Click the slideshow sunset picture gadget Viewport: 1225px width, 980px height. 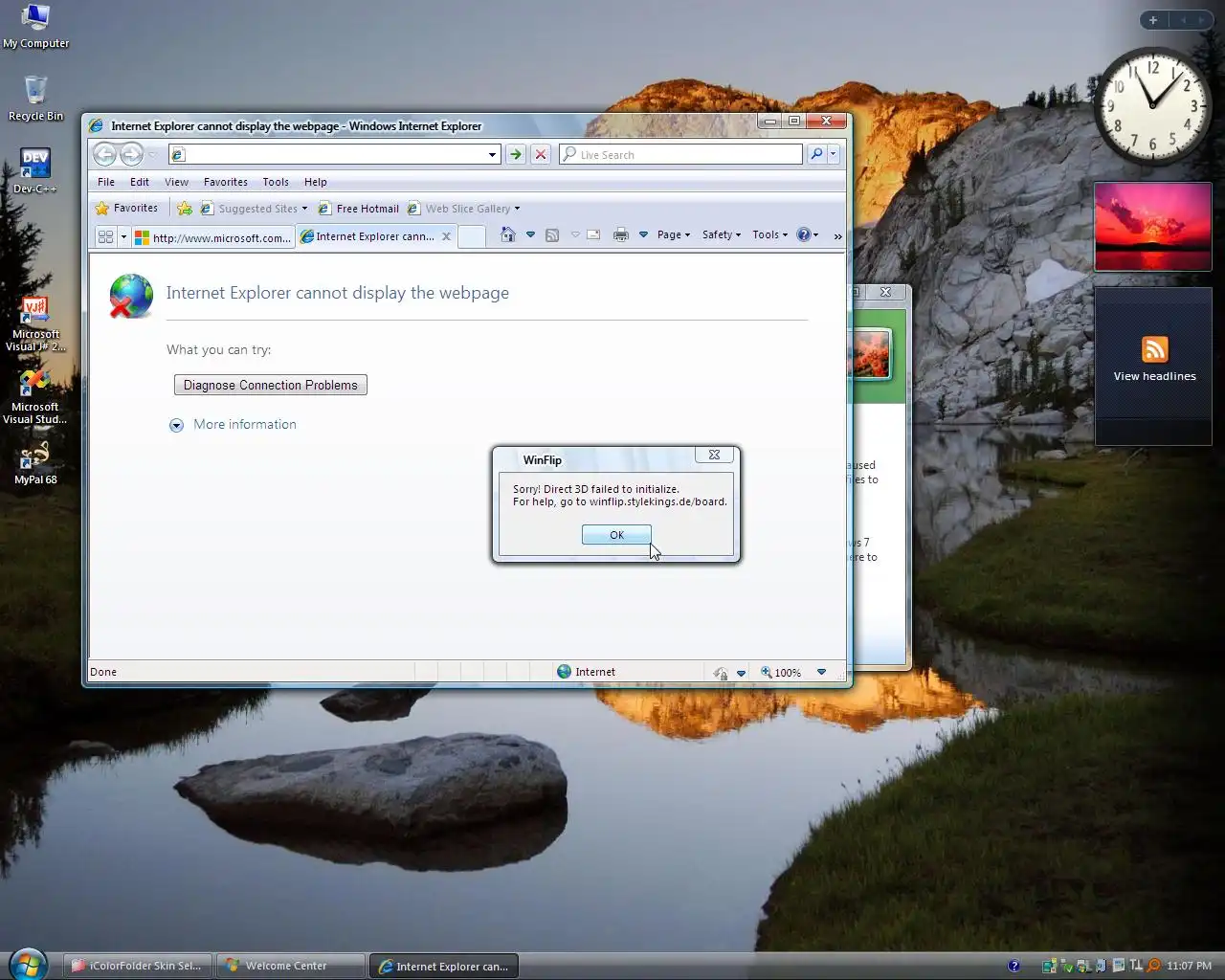click(x=1153, y=227)
